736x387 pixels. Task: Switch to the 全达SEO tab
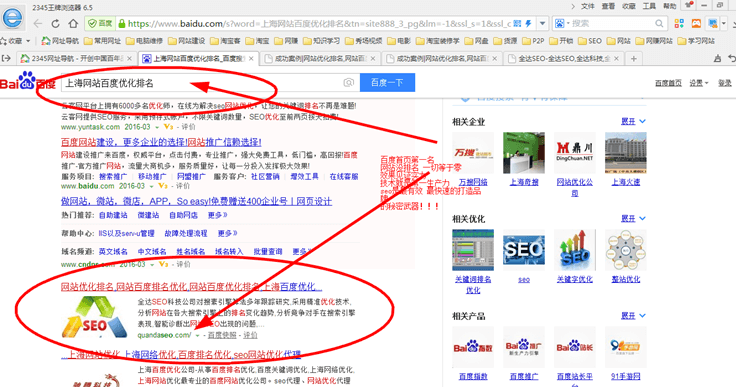pos(564,59)
